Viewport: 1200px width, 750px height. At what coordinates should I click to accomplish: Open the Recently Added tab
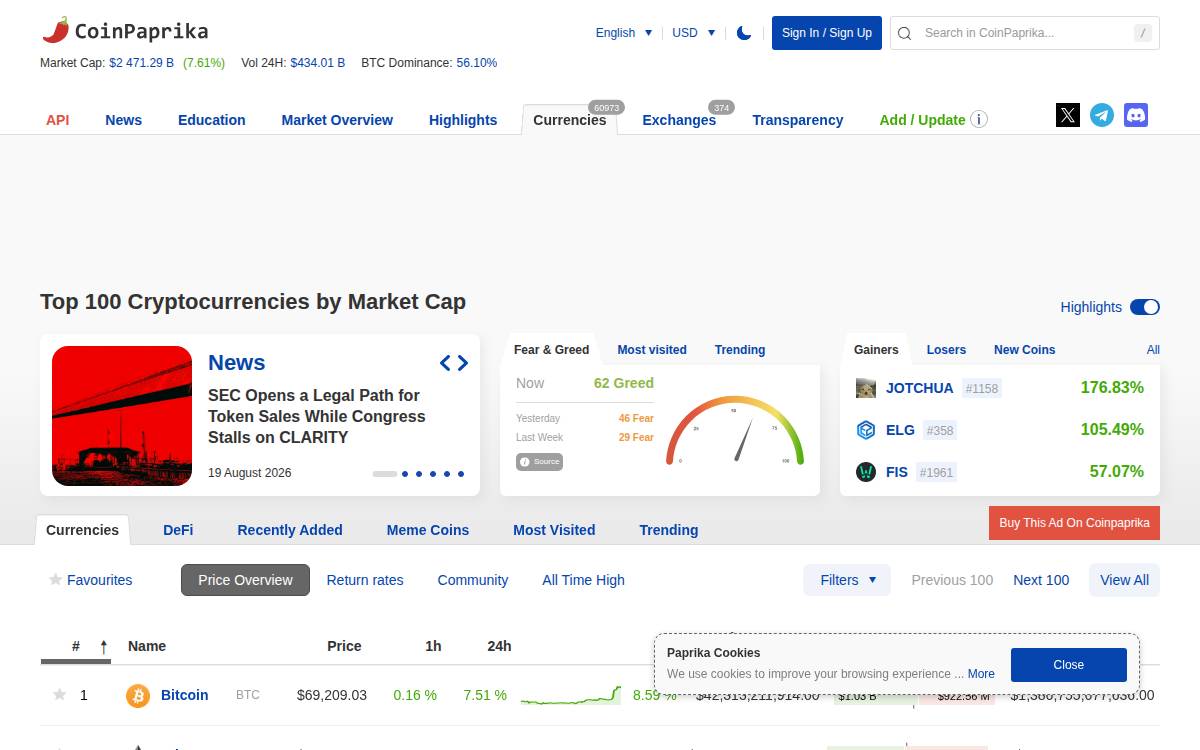pos(290,530)
